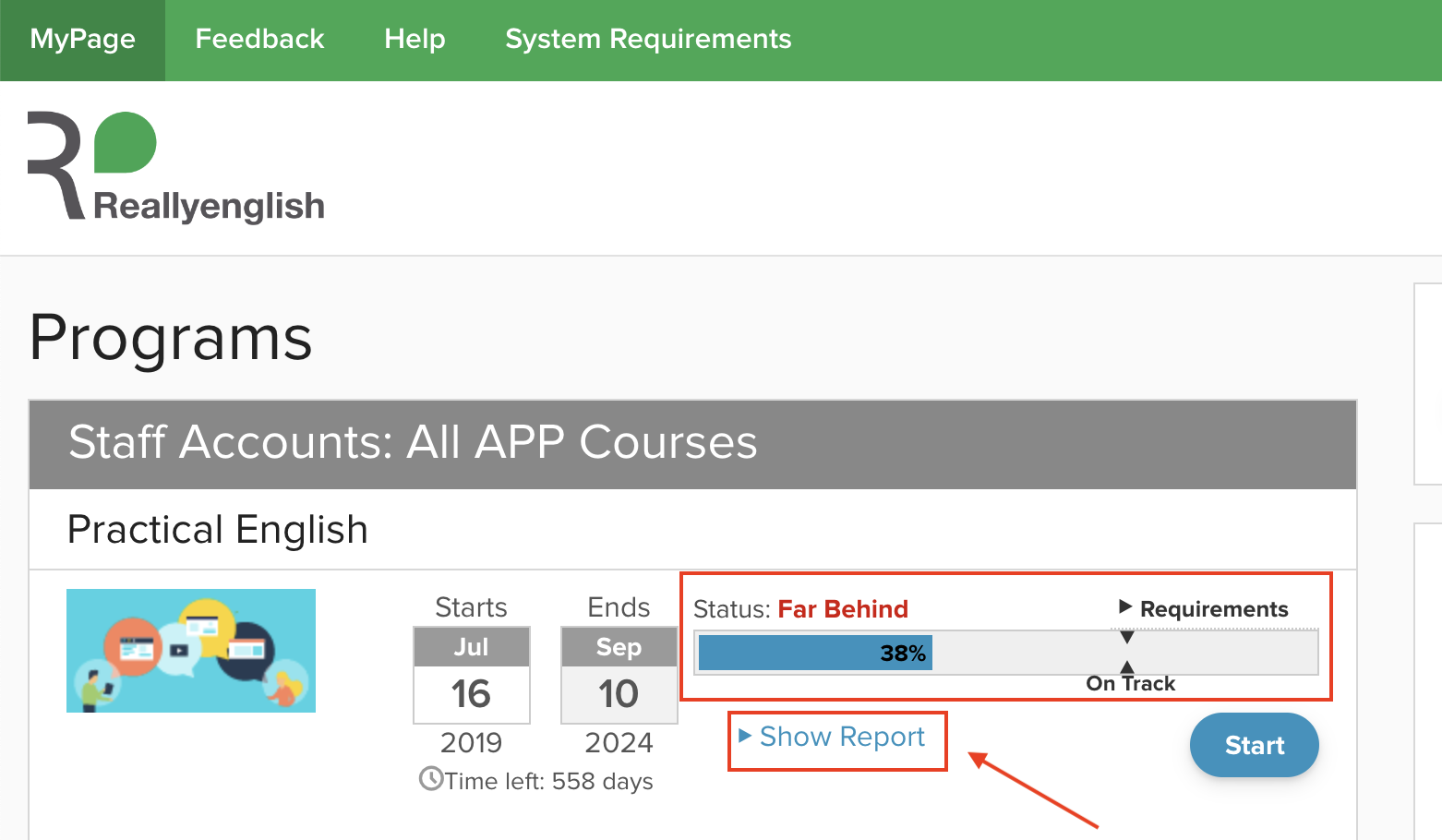Switch to the MyPage tab
Viewport: 1442px width, 840px height.
pos(82,39)
